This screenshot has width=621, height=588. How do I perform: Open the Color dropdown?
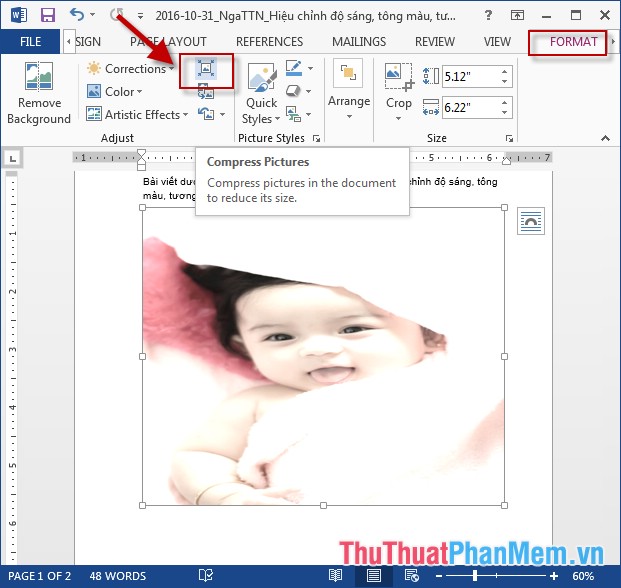pos(114,91)
